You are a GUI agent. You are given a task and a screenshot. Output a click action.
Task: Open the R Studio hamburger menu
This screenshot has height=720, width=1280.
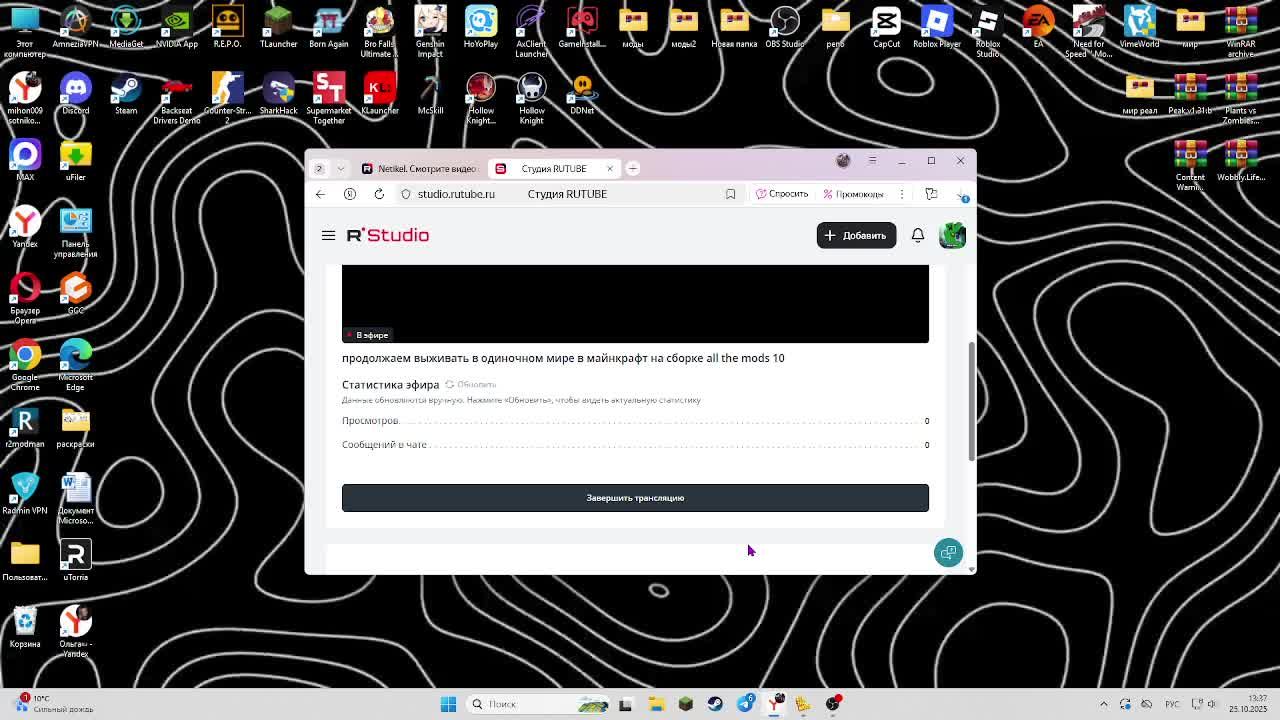(x=328, y=235)
